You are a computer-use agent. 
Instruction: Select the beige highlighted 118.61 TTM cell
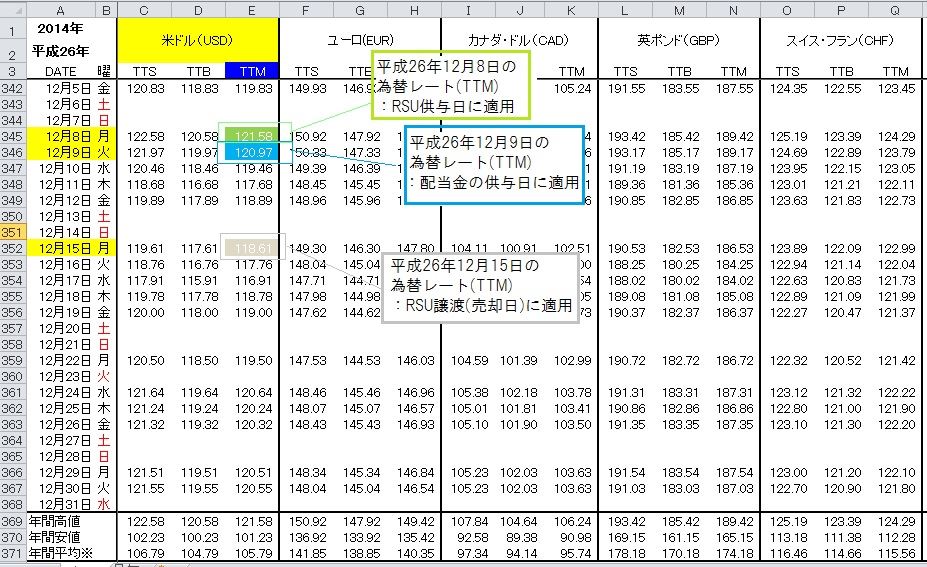click(x=253, y=248)
